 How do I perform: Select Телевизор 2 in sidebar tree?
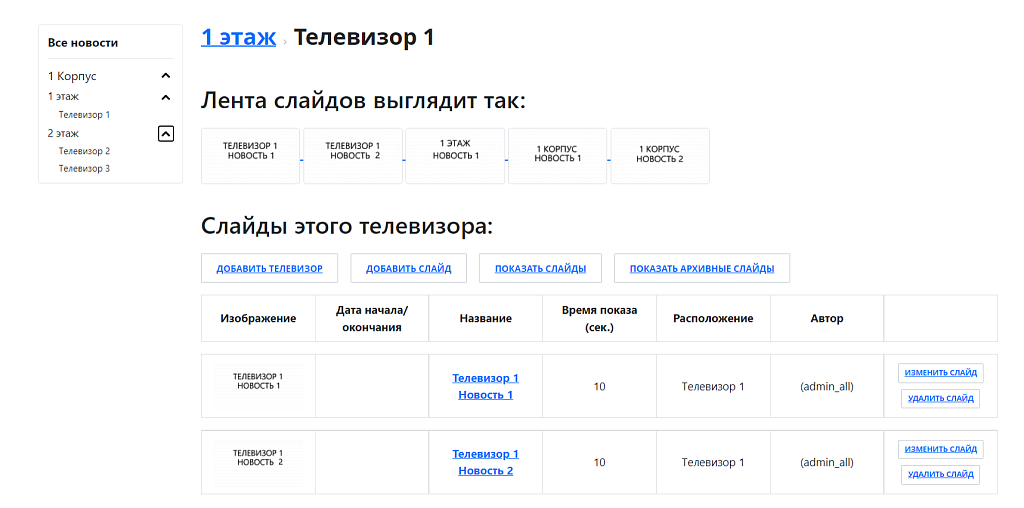pos(84,151)
